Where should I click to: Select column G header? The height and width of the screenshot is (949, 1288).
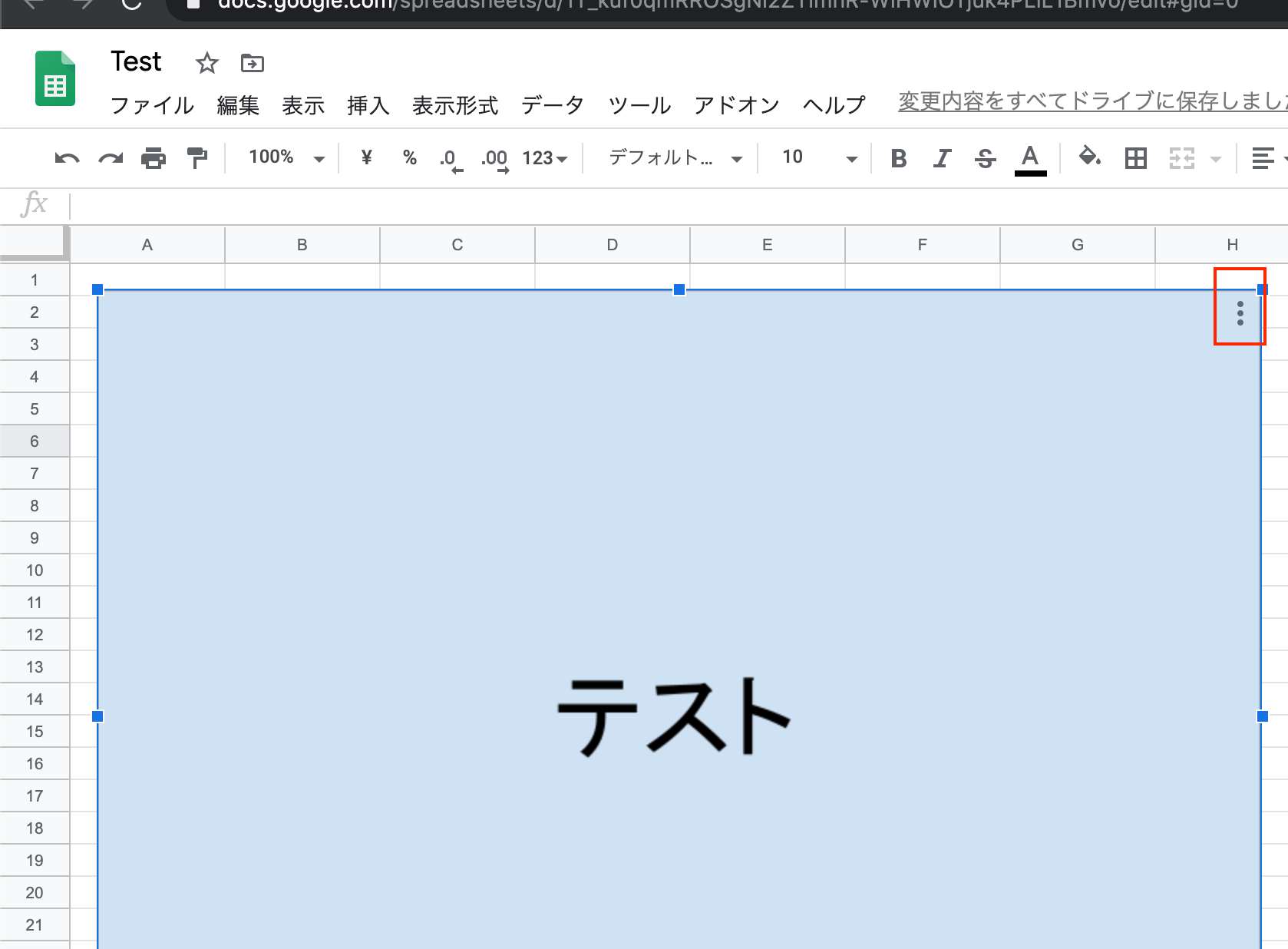coord(1078,245)
